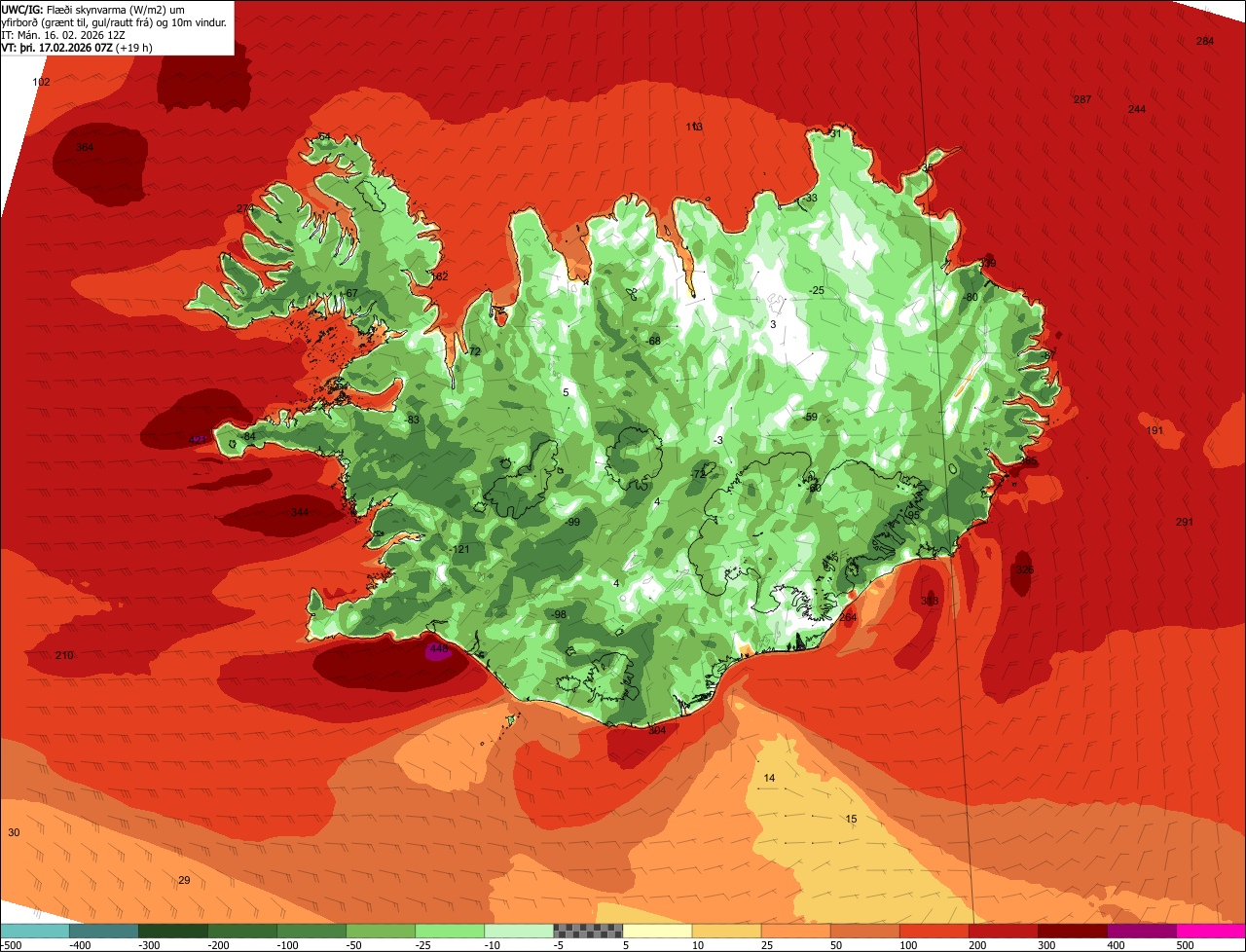Click the -99 value in central Iceland
This screenshot has height=952, width=1246.
tap(572, 523)
